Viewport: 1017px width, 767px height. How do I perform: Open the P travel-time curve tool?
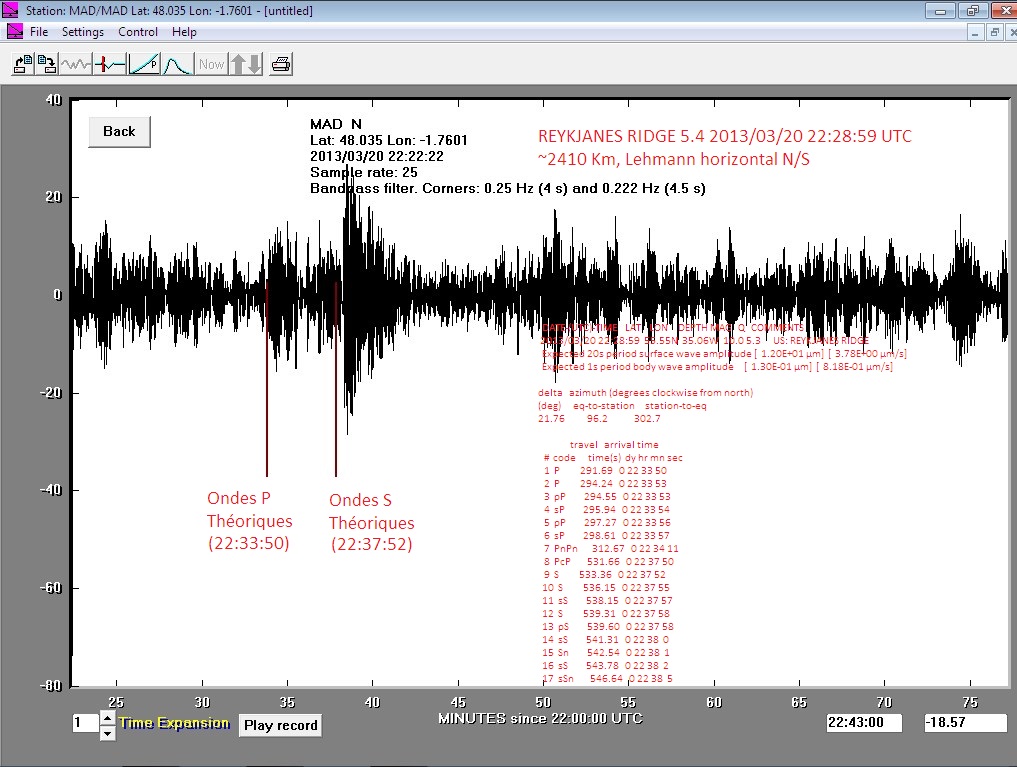tap(144, 64)
